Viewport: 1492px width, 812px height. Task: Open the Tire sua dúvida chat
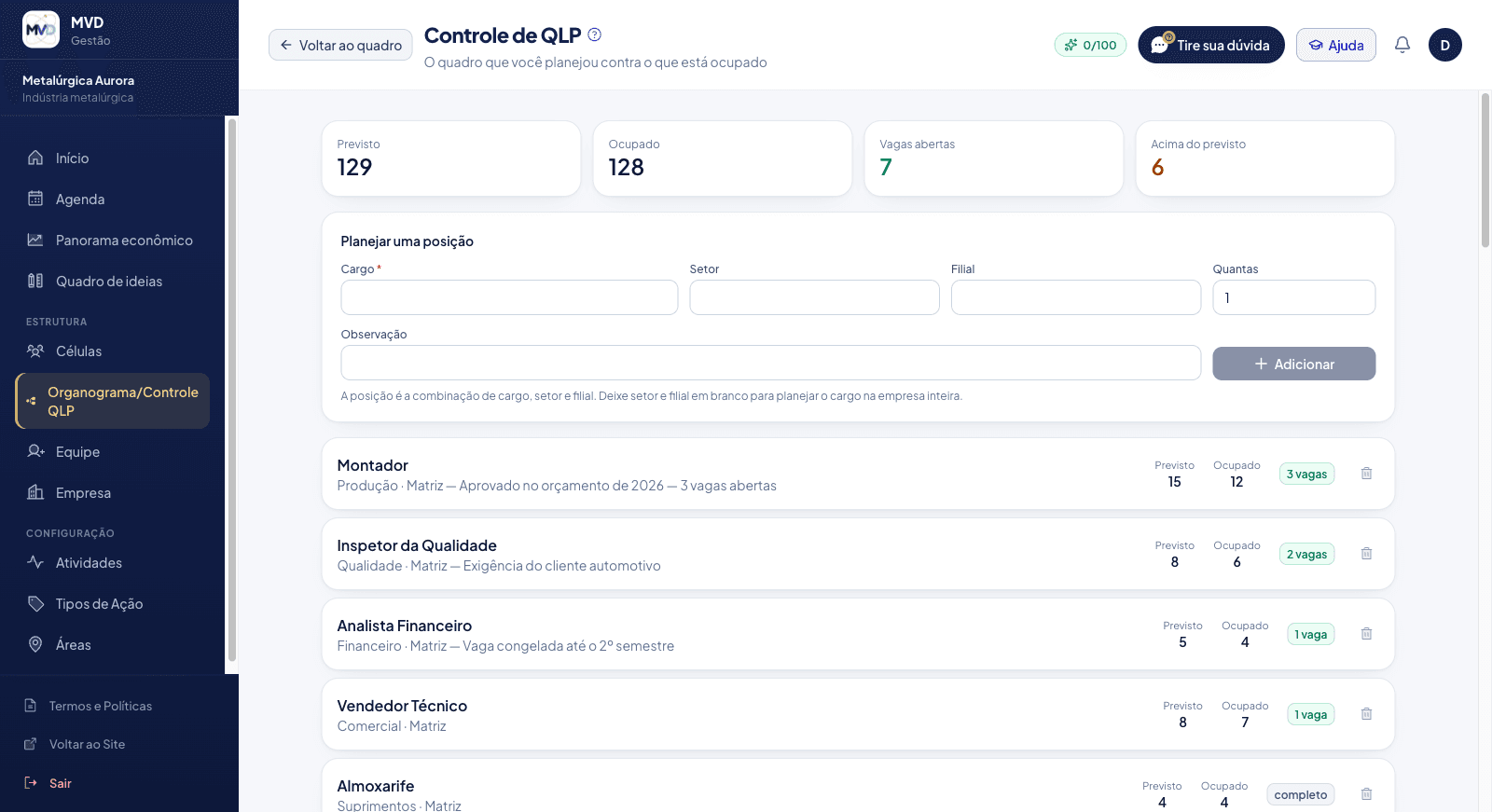(1210, 45)
